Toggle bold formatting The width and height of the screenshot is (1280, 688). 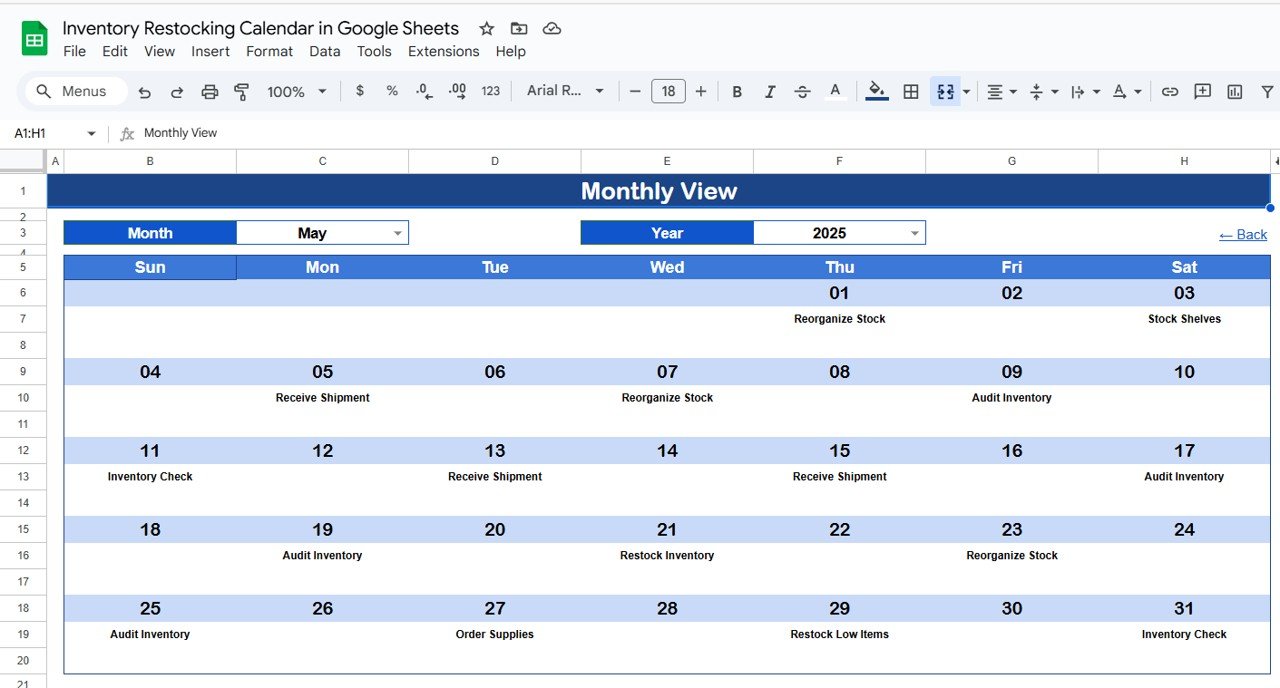click(737, 91)
